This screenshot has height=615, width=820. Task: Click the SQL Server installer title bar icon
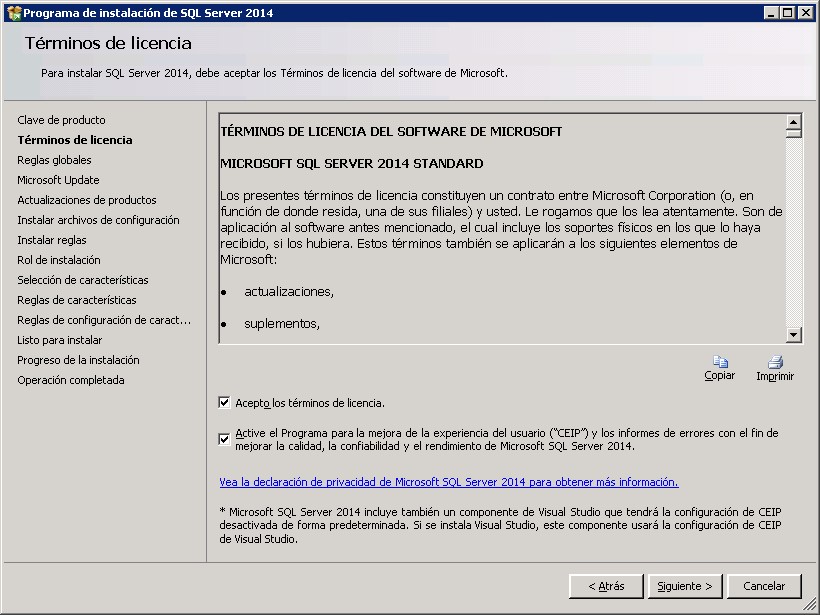pyautogui.click(x=13, y=13)
